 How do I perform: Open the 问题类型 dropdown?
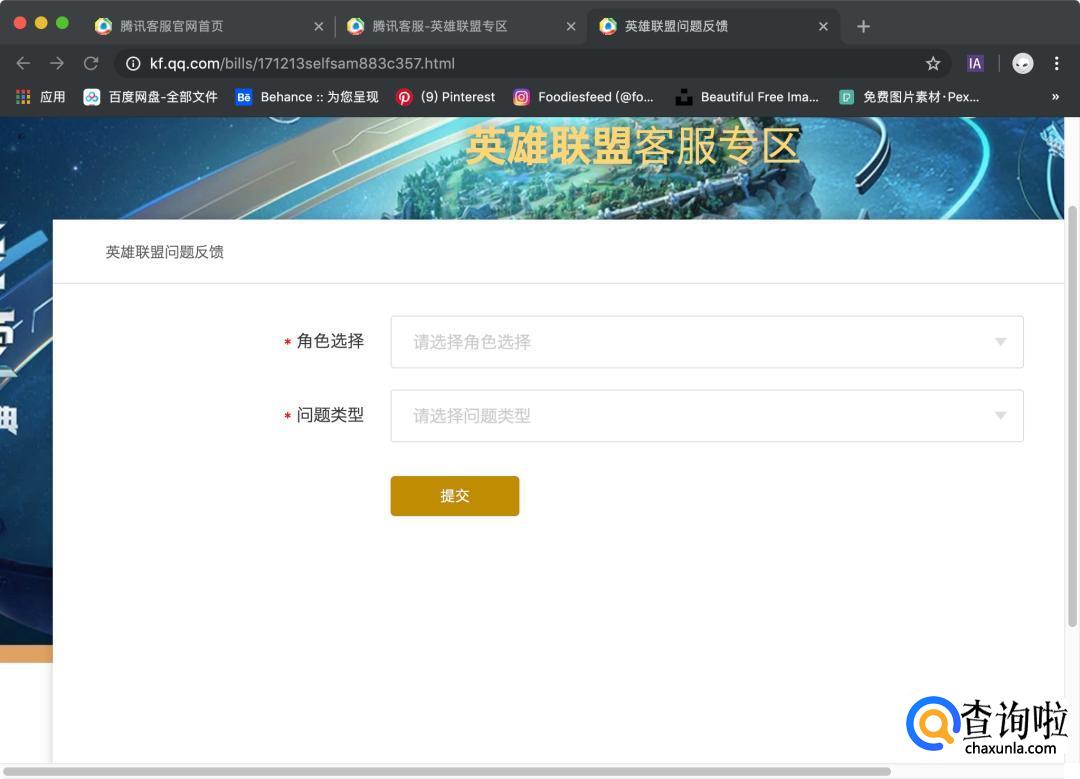tap(707, 416)
